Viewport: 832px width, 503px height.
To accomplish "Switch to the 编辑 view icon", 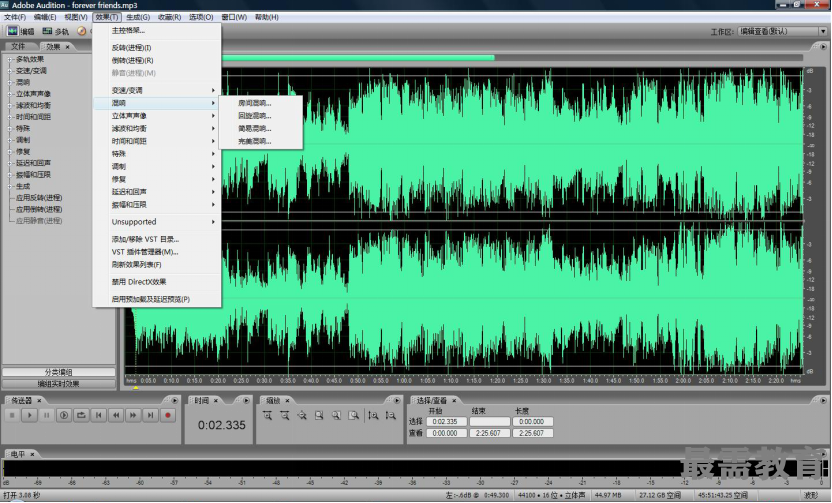I will click(13, 31).
